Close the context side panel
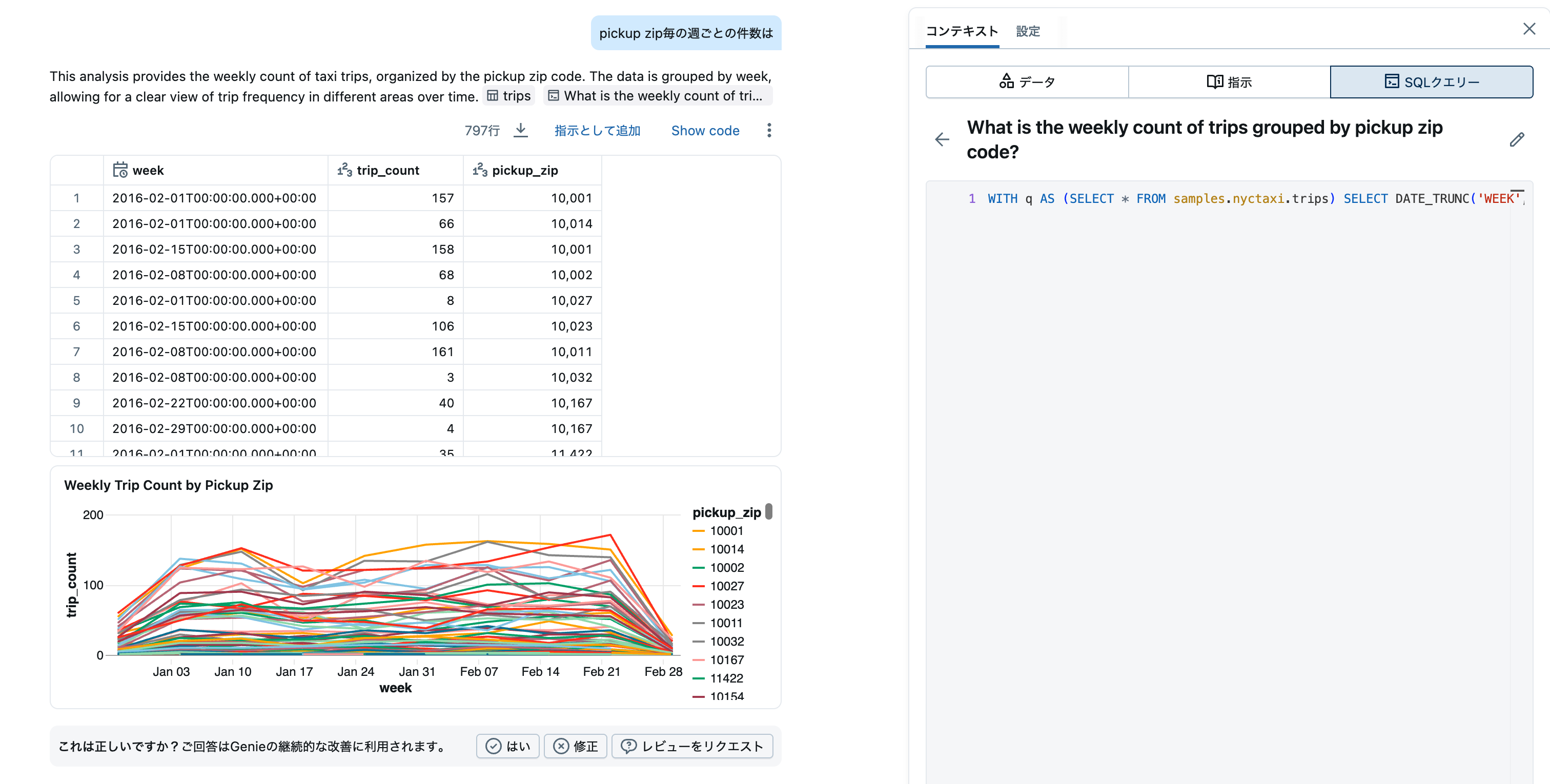1550x784 pixels. 1528,29
